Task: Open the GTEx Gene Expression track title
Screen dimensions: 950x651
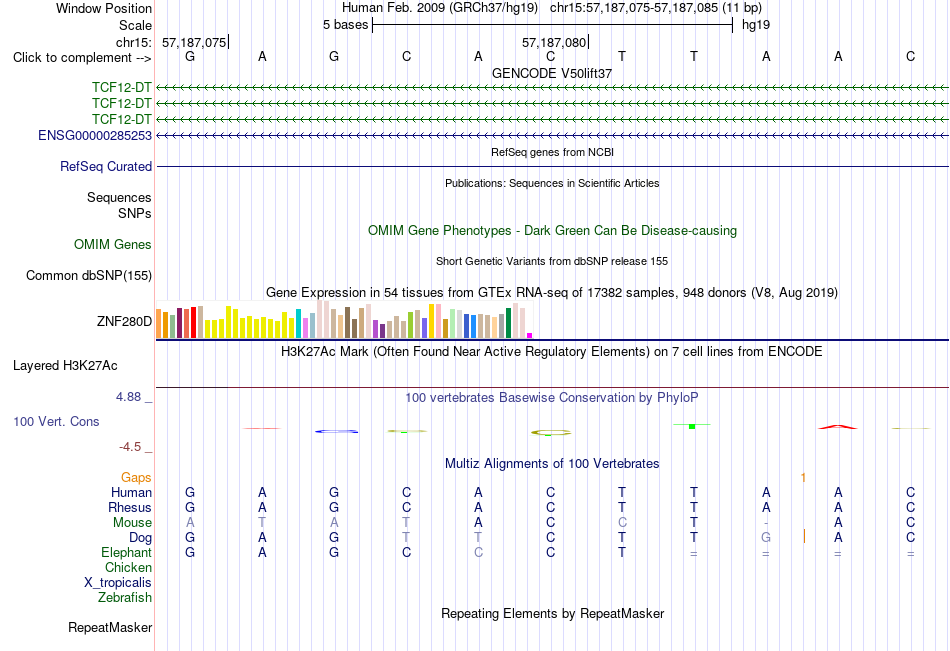Action: click(x=552, y=293)
